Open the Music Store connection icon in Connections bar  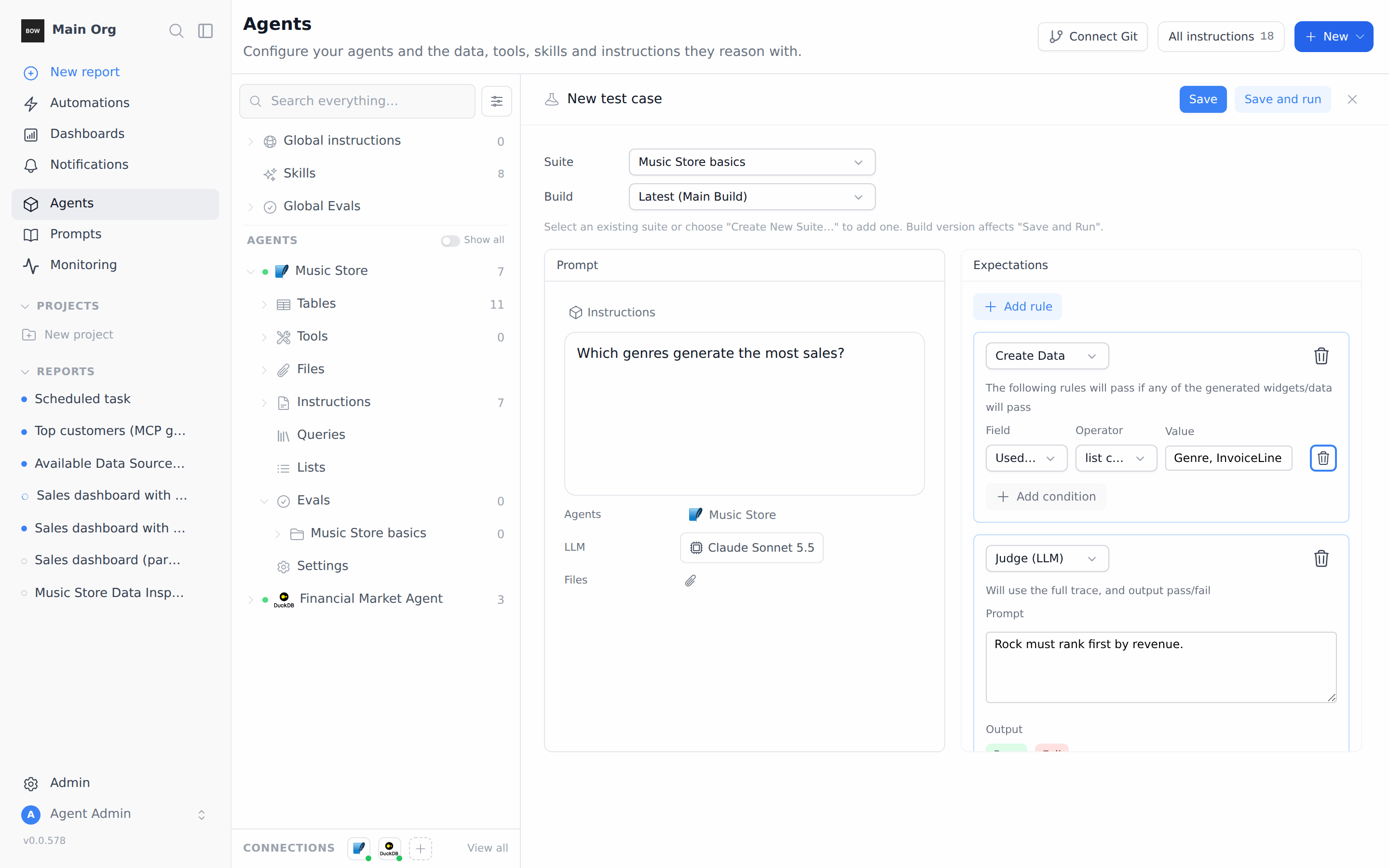tap(359, 848)
